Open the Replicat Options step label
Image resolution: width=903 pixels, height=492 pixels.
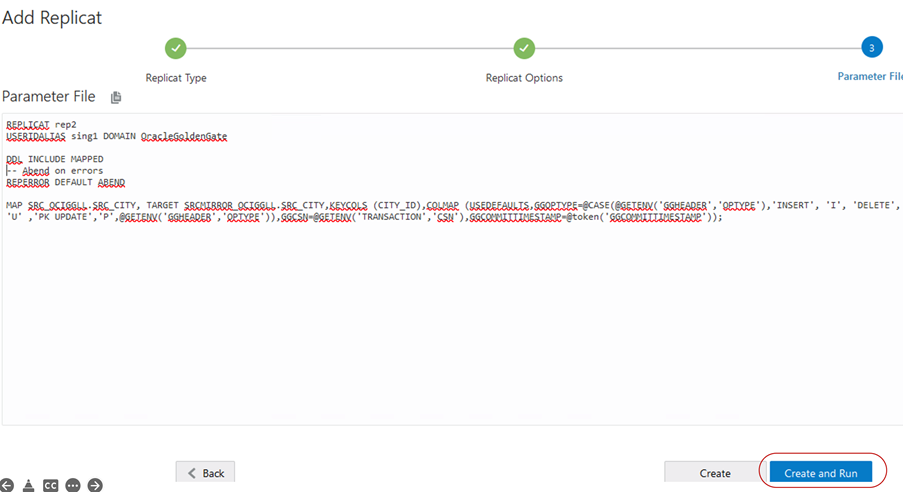pos(524,78)
